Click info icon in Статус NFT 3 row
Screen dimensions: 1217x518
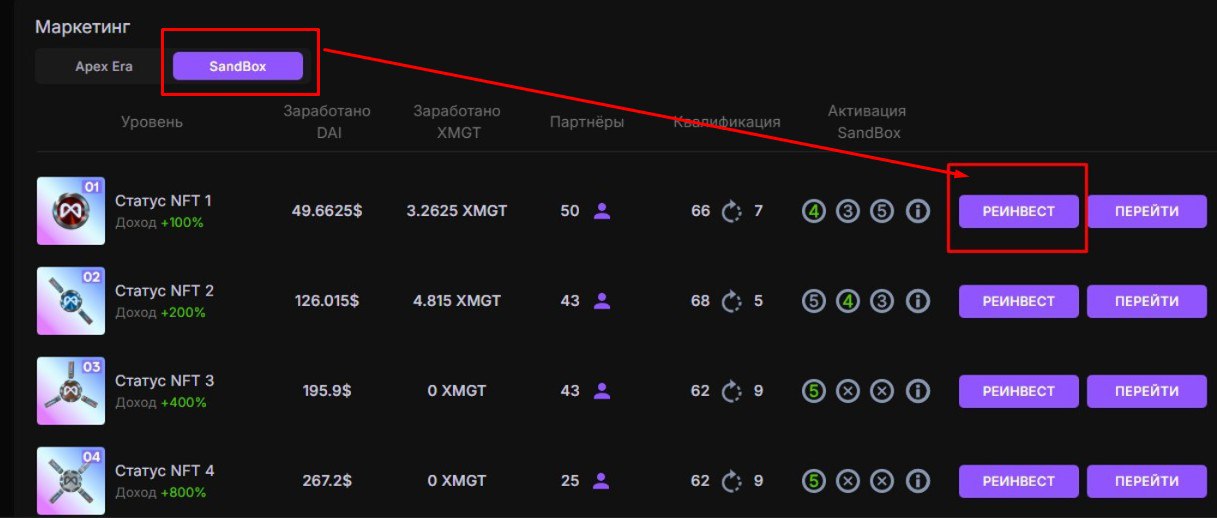(x=917, y=392)
